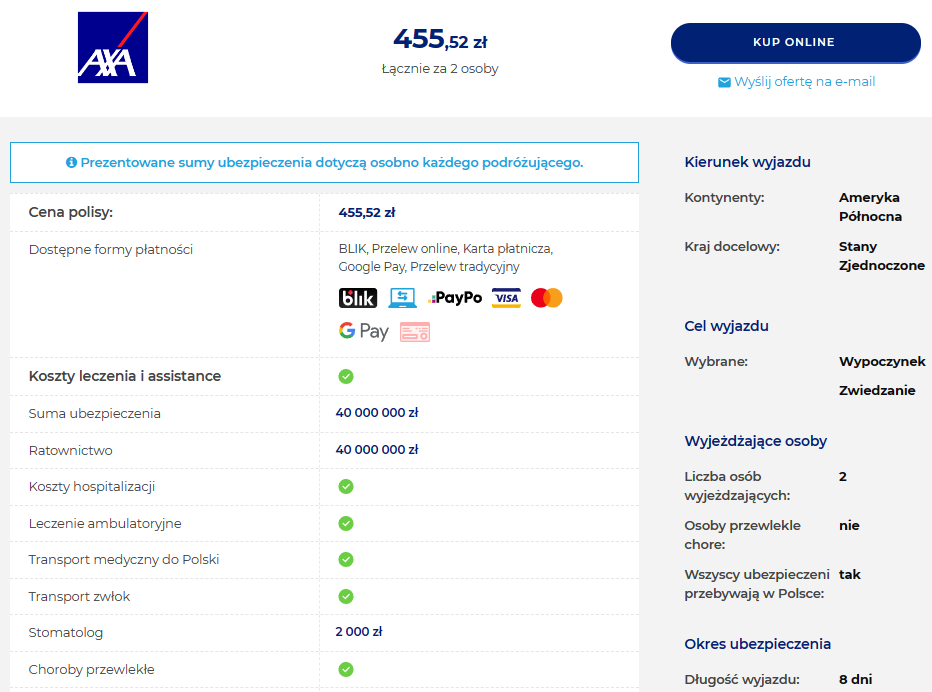Click the Transport zwłok row label
This screenshot has width=932, height=692.
point(79,596)
